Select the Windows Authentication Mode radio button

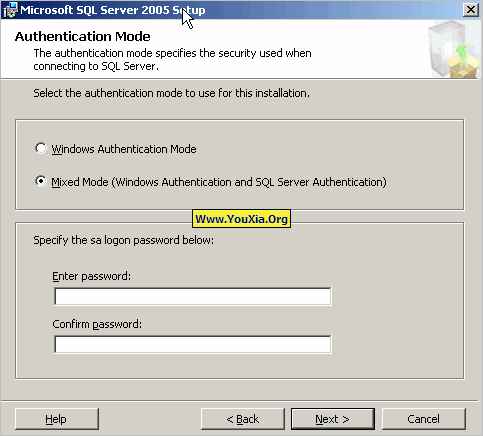tap(41, 148)
